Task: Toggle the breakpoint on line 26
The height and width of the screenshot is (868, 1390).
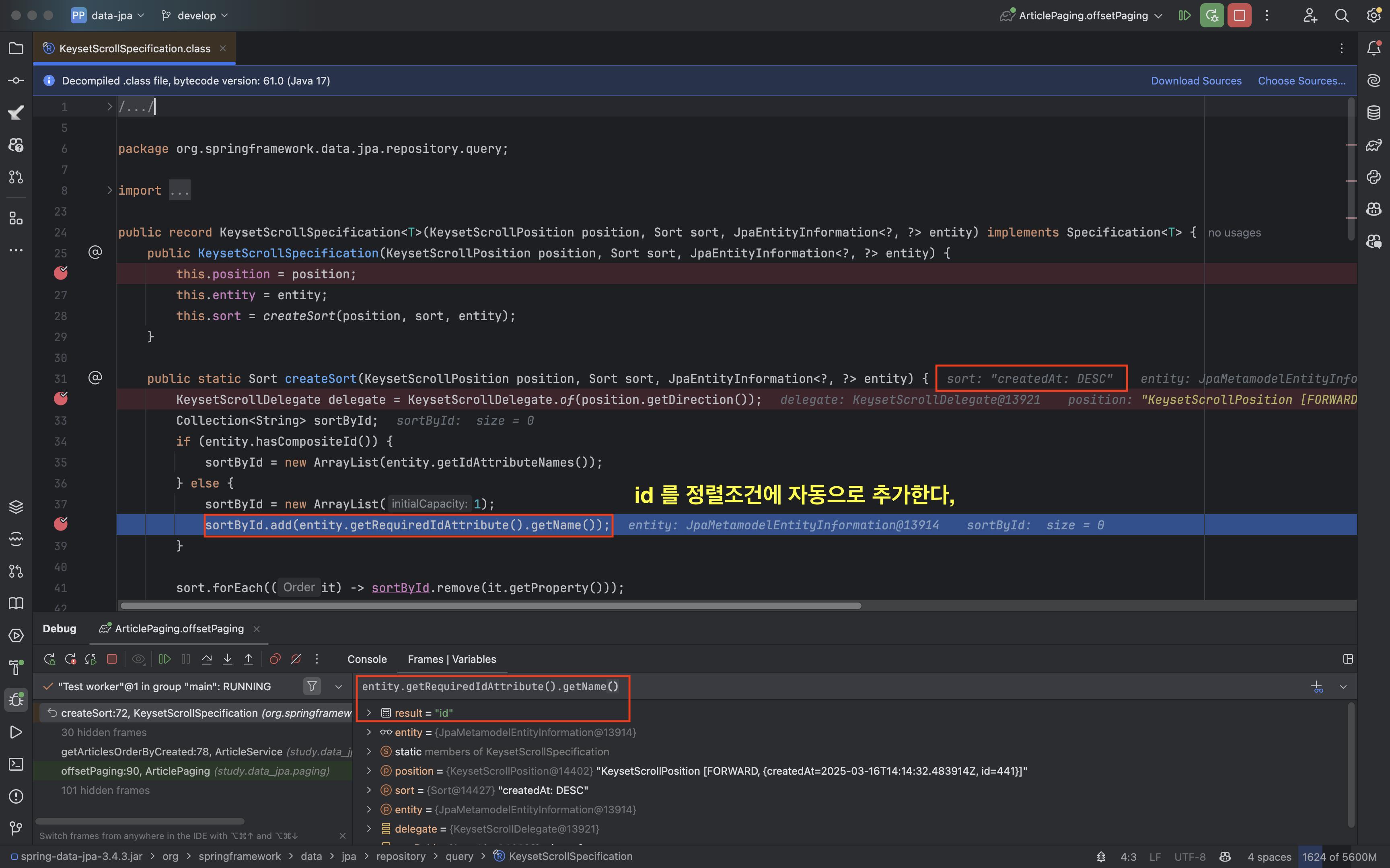Action: [x=61, y=274]
